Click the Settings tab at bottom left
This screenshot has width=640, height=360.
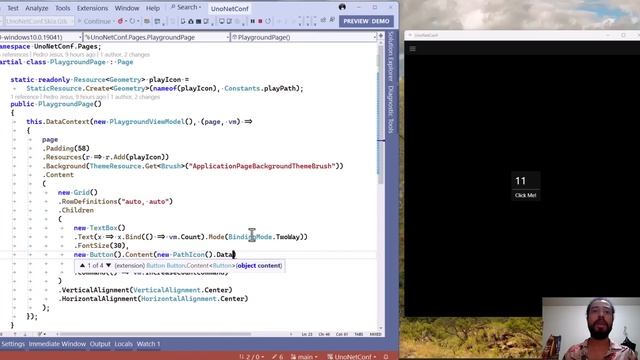[x=13, y=344]
